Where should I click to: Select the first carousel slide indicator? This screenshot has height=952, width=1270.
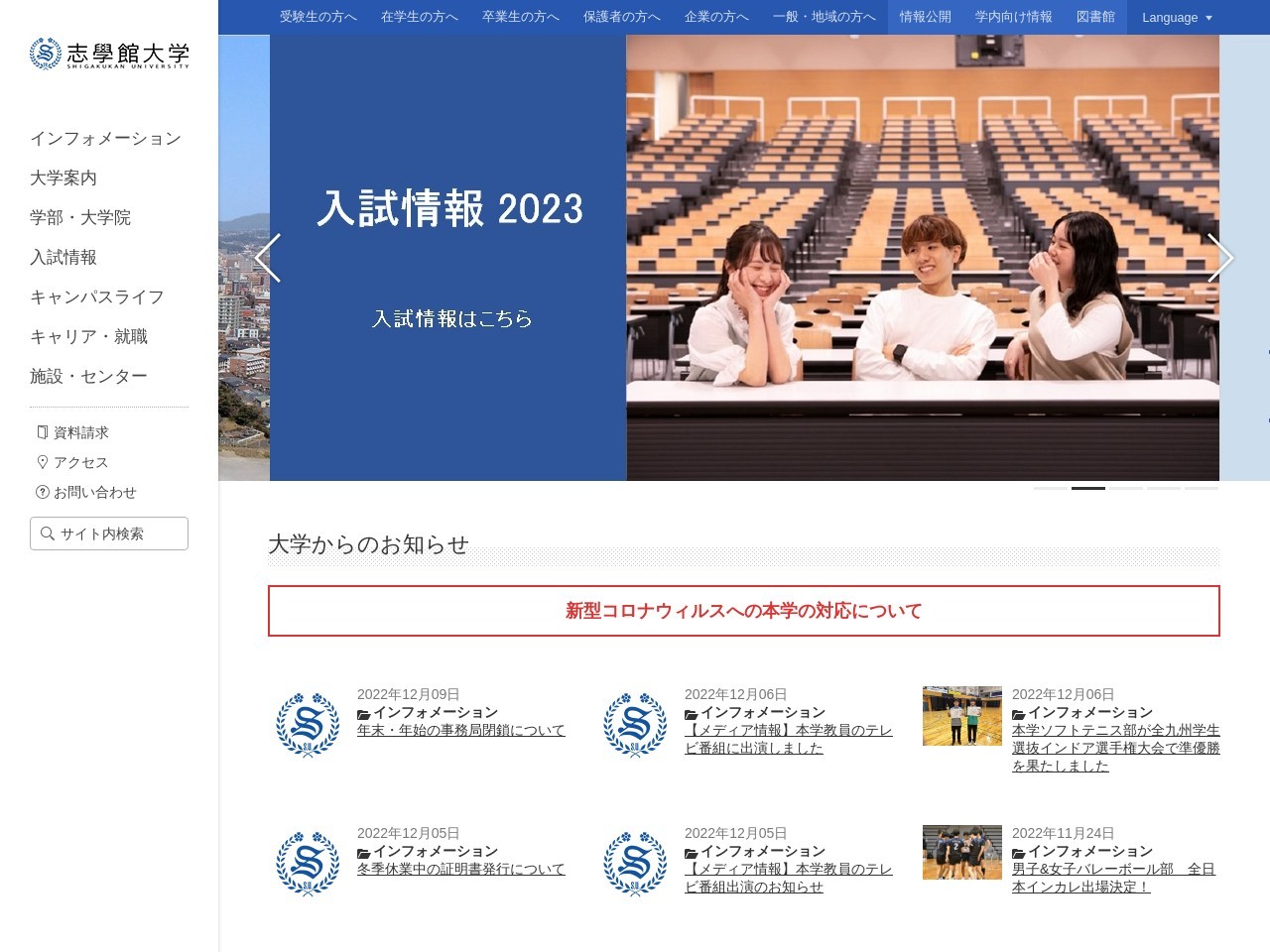click(1051, 488)
